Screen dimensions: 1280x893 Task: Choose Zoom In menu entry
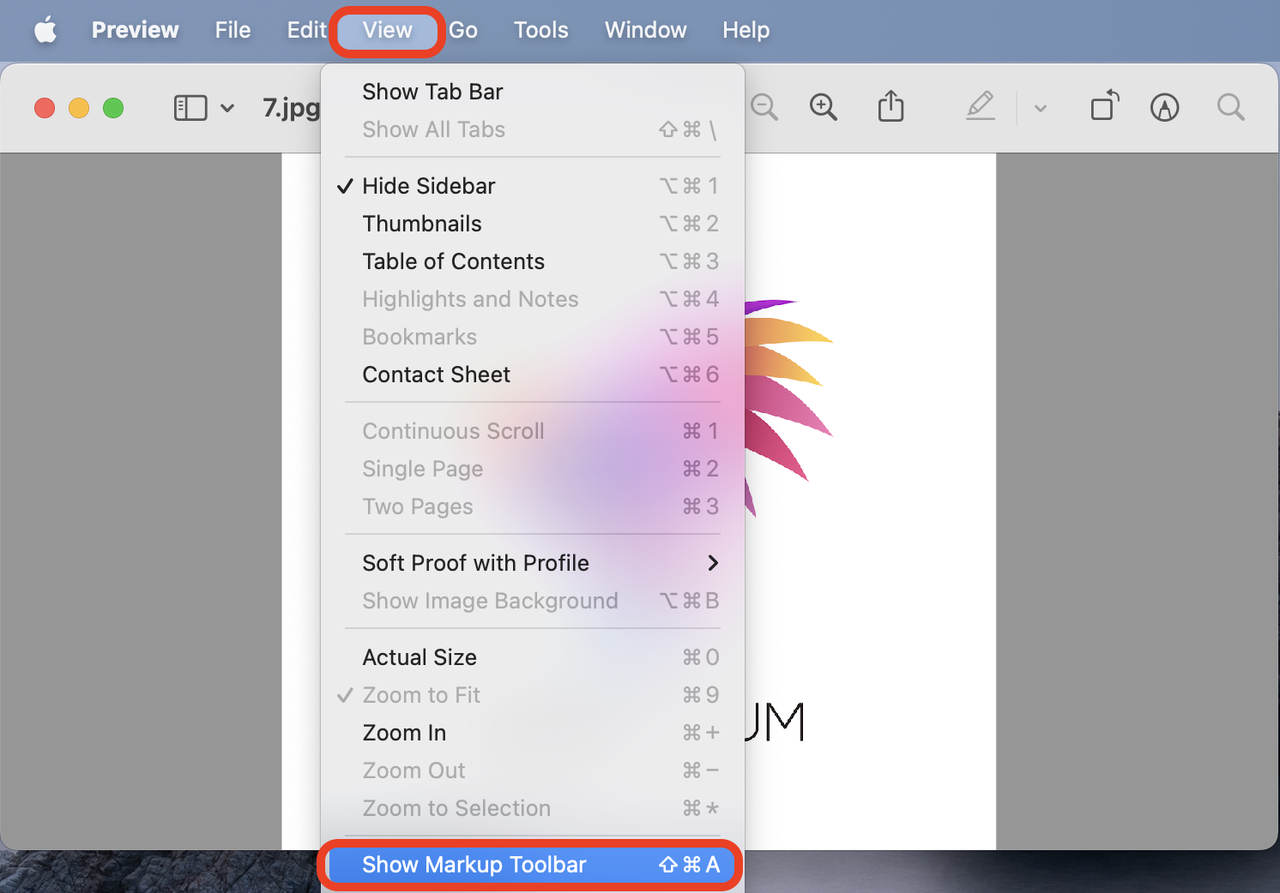click(x=532, y=733)
